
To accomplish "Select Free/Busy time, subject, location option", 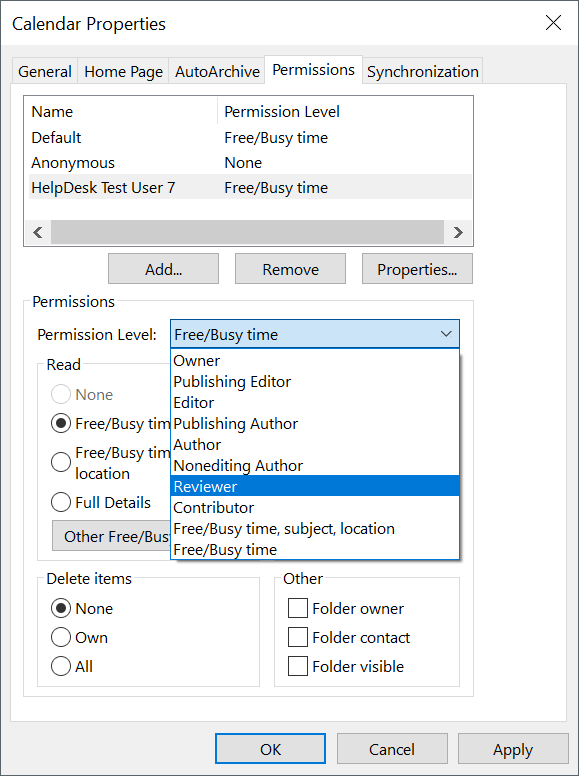I will tap(315, 529).
